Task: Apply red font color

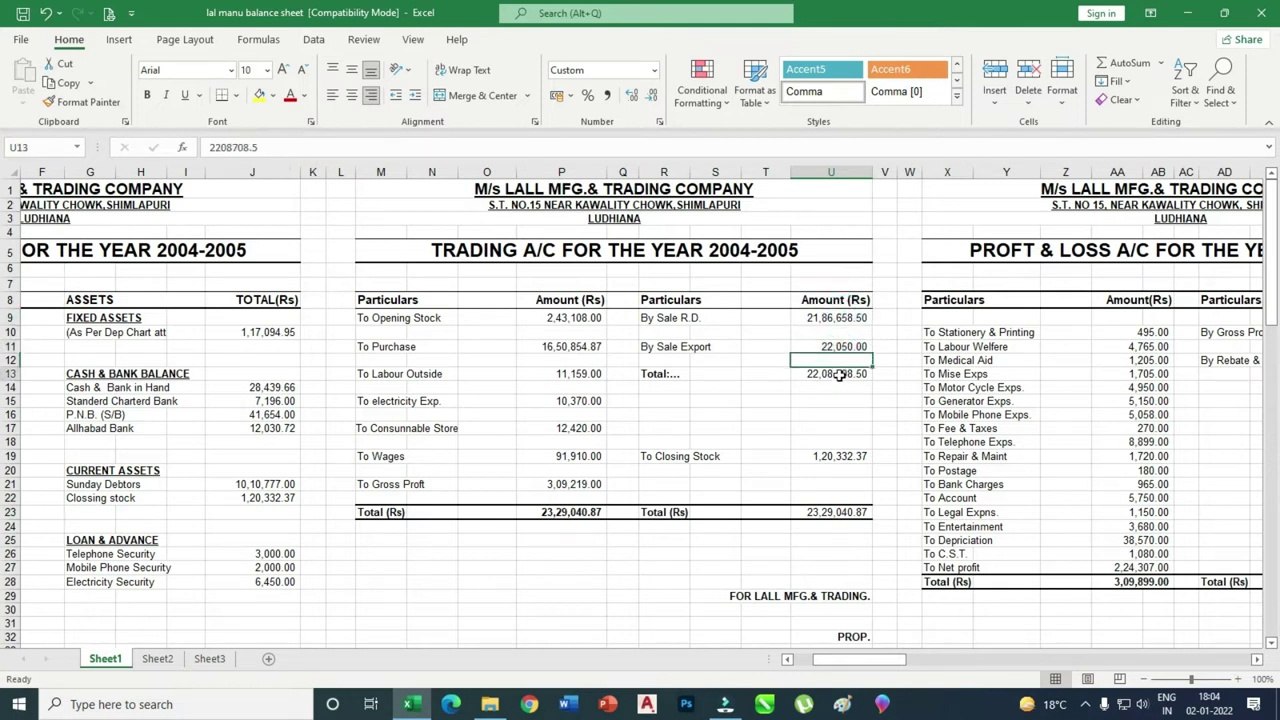Action: click(x=290, y=95)
